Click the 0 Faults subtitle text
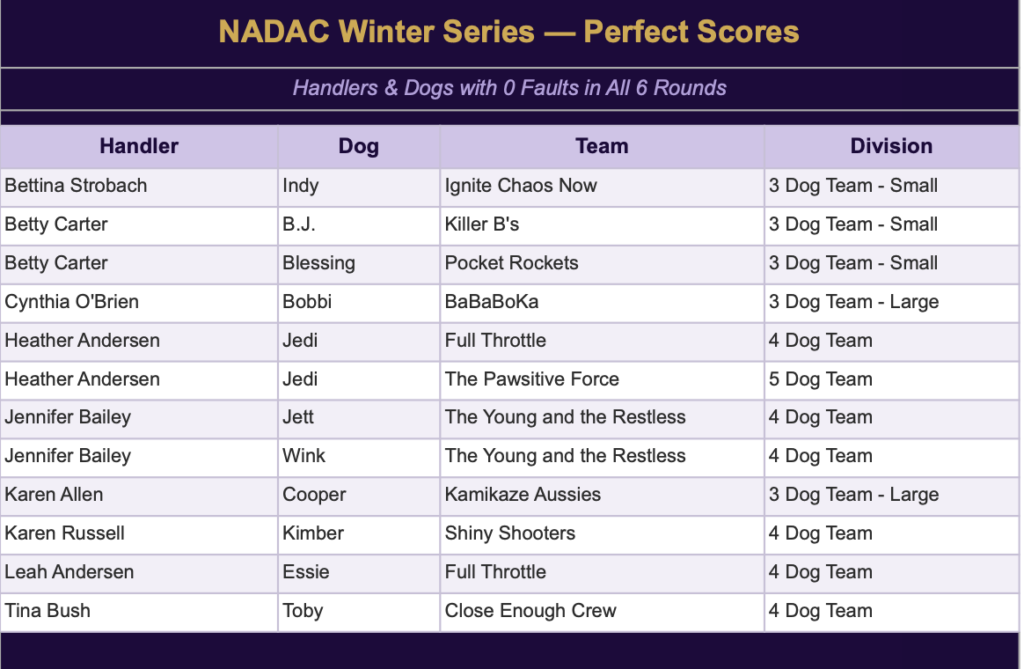 tap(509, 88)
